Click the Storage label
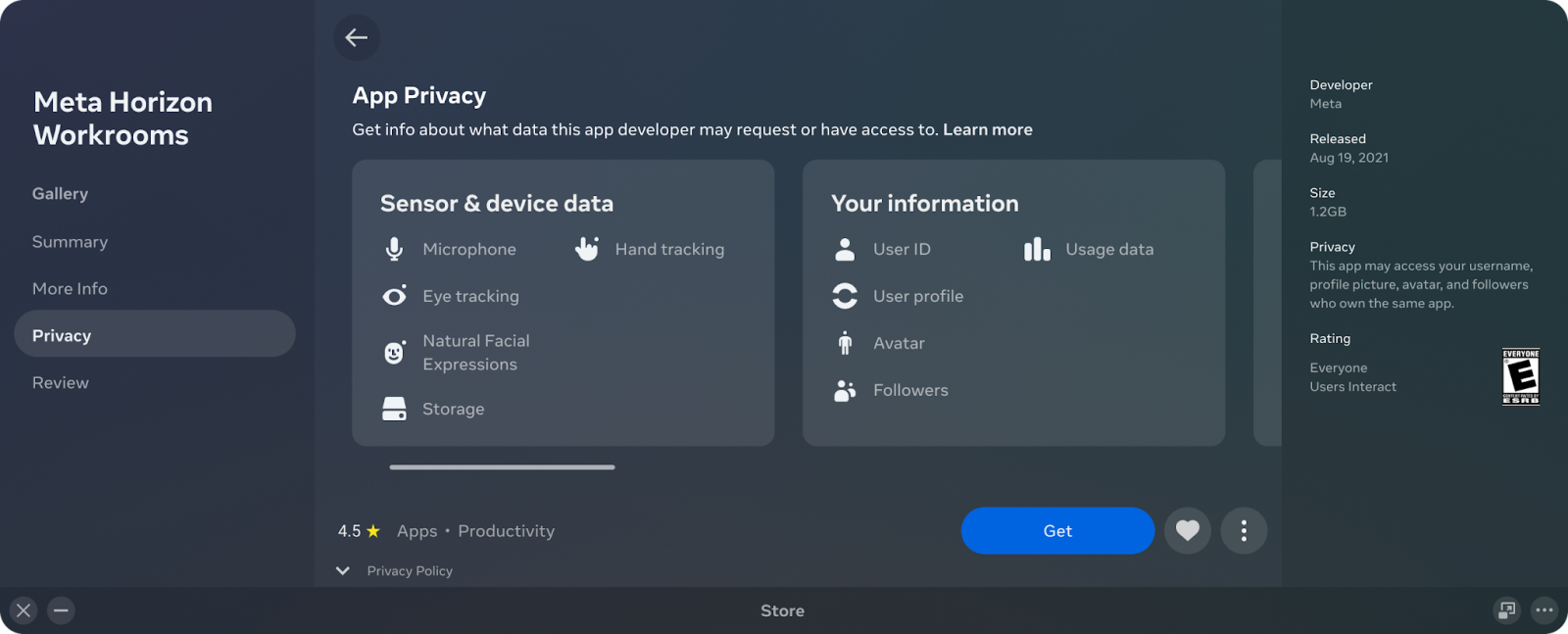The image size is (1568, 634). pyautogui.click(x=454, y=410)
